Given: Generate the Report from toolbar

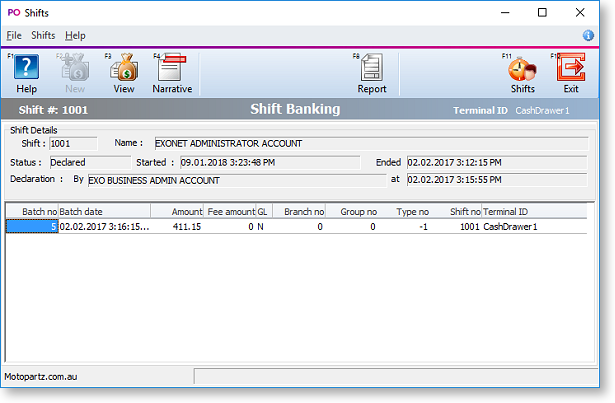Looking at the screenshot, I should pyautogui.click(x=372, y=74).
